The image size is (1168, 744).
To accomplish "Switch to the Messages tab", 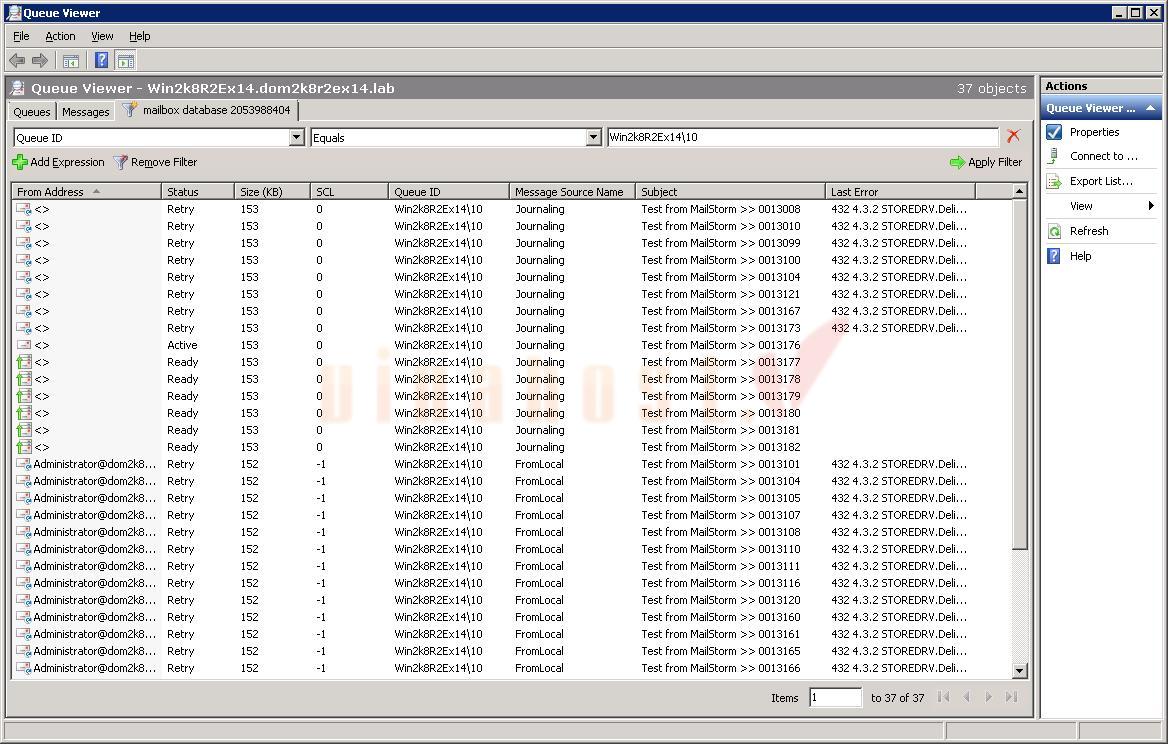I will 86,112.
